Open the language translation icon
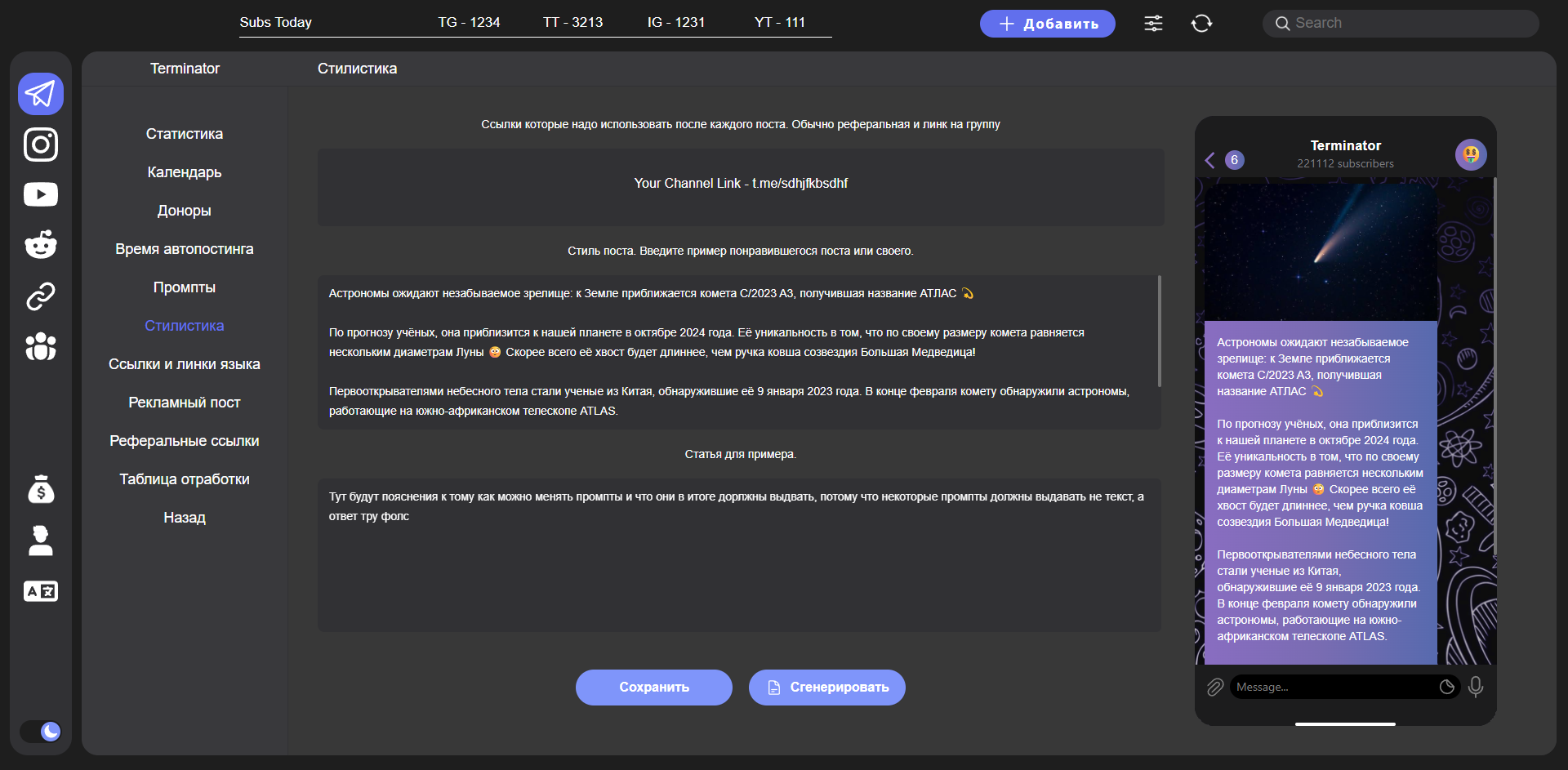Image resolution: width=1568 pixels, height=770 pixels. tap(41, 591)
